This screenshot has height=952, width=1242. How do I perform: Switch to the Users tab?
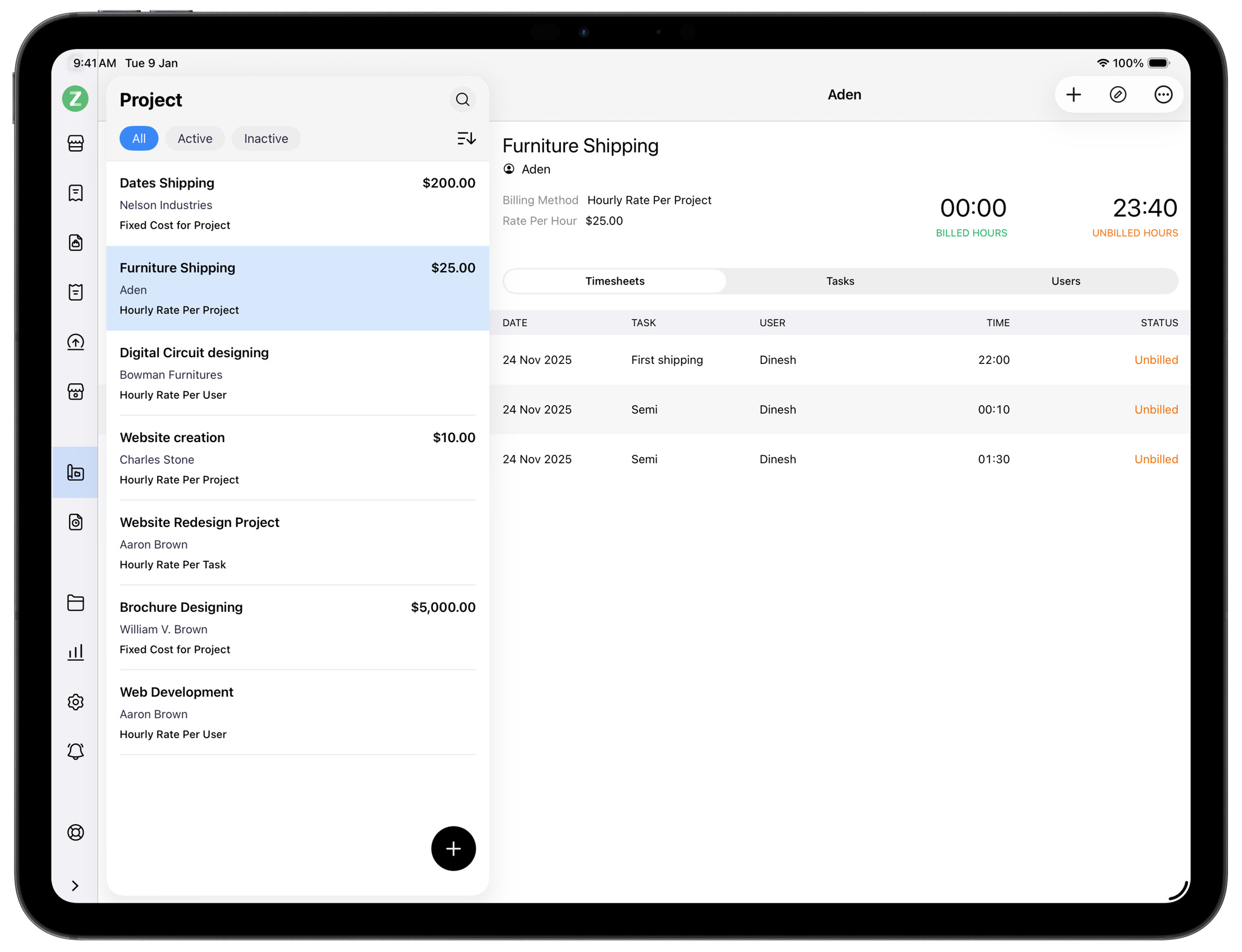(1066, 281)
